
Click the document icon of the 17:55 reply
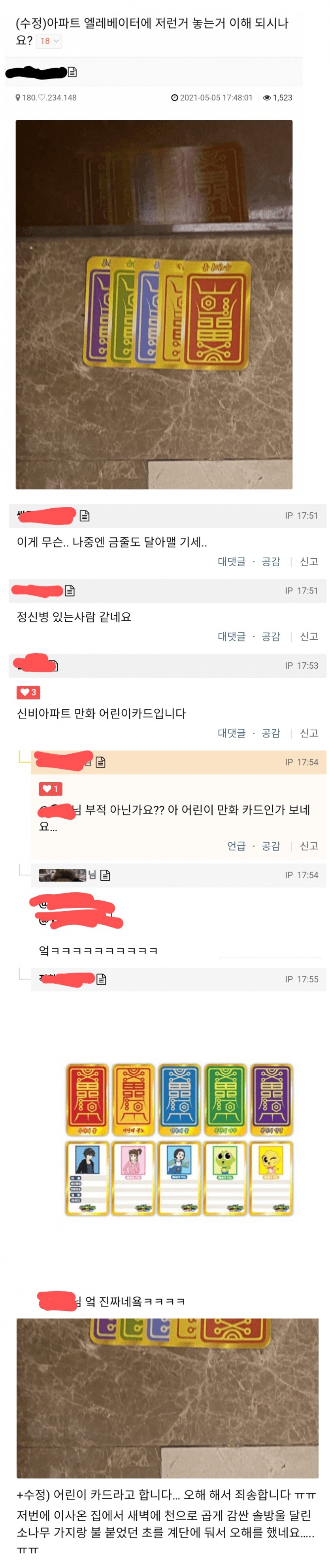pyautogui.click(x=102, y=979)
